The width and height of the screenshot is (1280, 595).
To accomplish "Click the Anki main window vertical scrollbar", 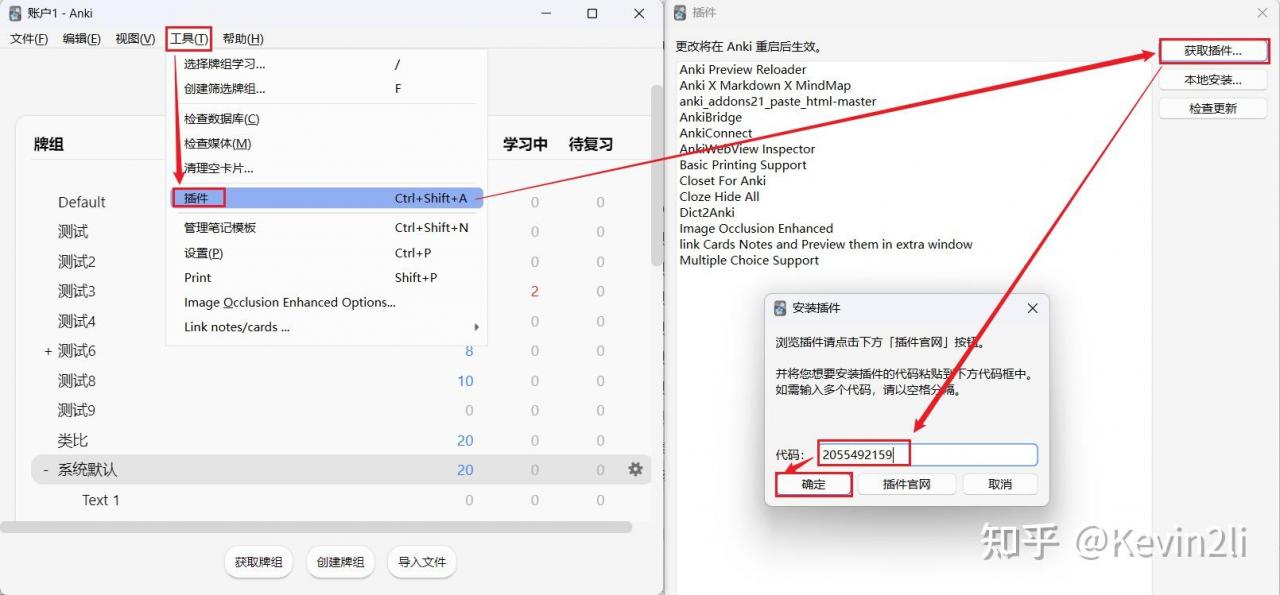I will tap(657, 175).
